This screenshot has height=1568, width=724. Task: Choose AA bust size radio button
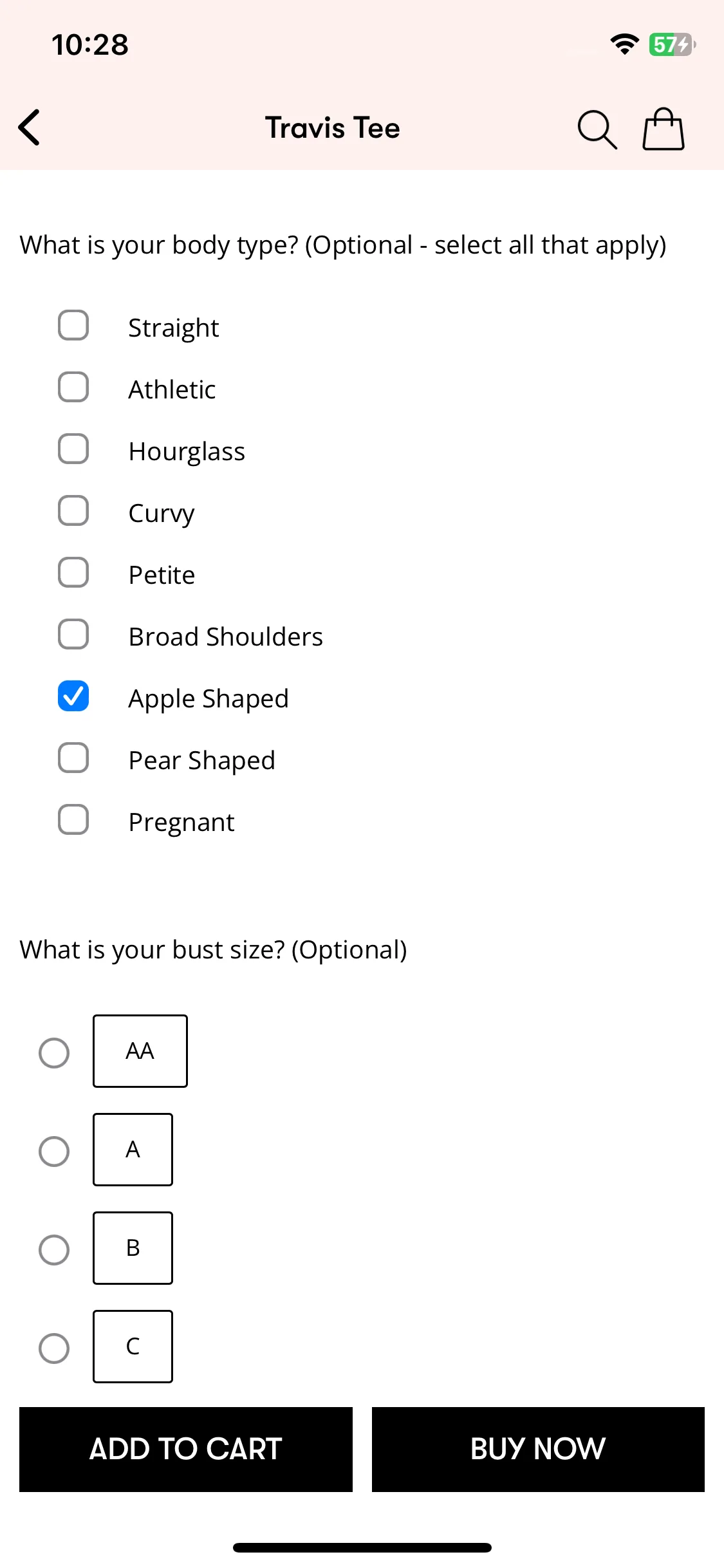[54, 1053]
